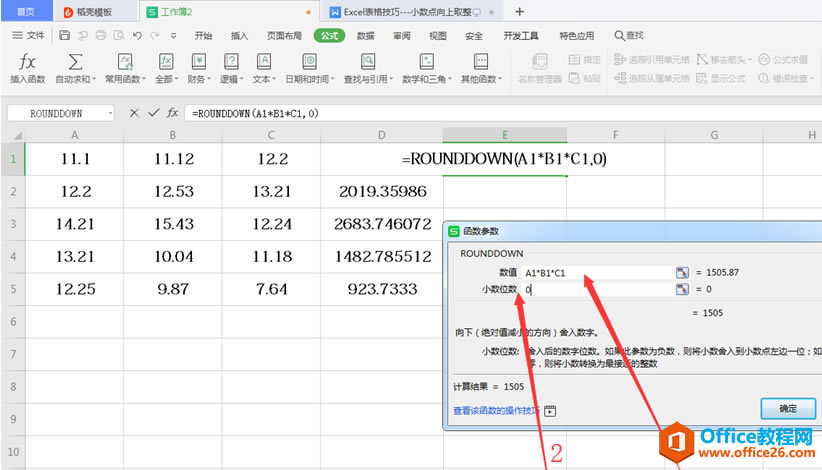This screenshot has height=470, width=822.
Task: Click the AutoSum sigma icon
Action: click(75, 62)
